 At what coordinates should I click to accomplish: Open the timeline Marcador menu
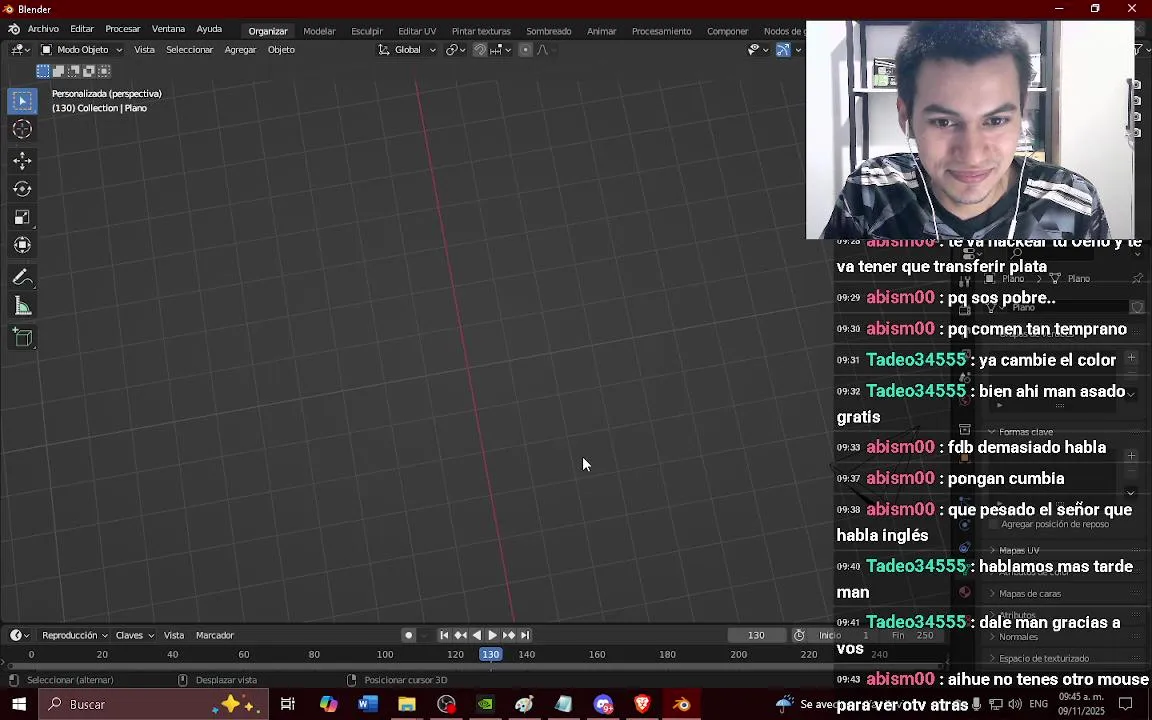(x=215, y=636)
